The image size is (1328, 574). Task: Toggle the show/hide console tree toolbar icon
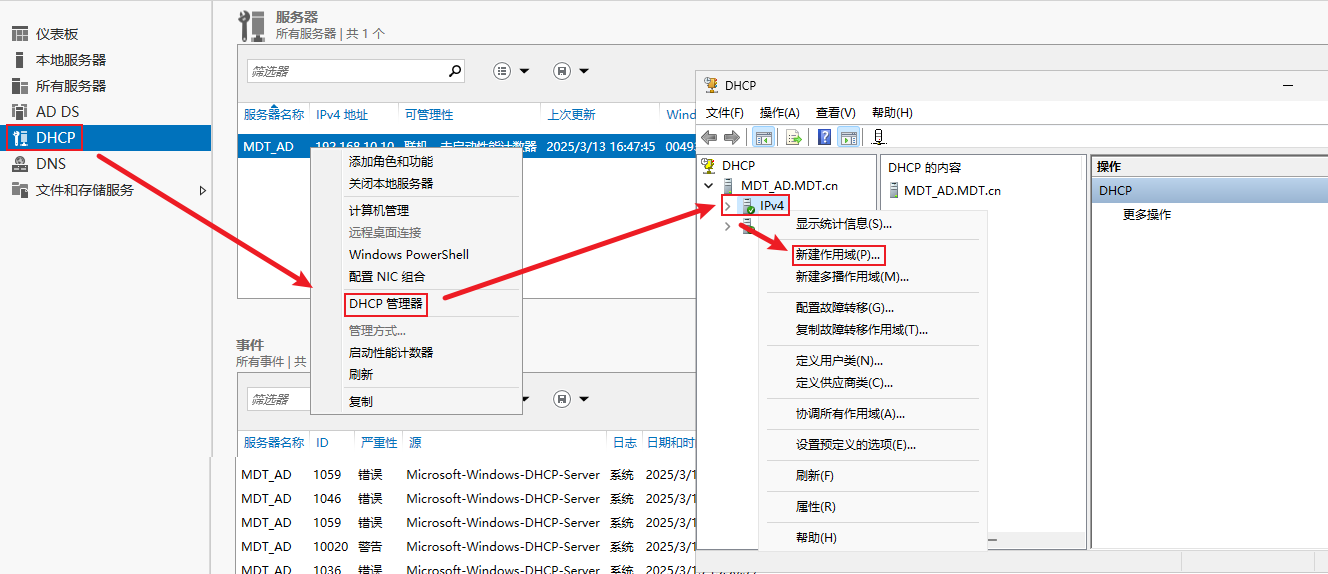[x=764, y=137]
